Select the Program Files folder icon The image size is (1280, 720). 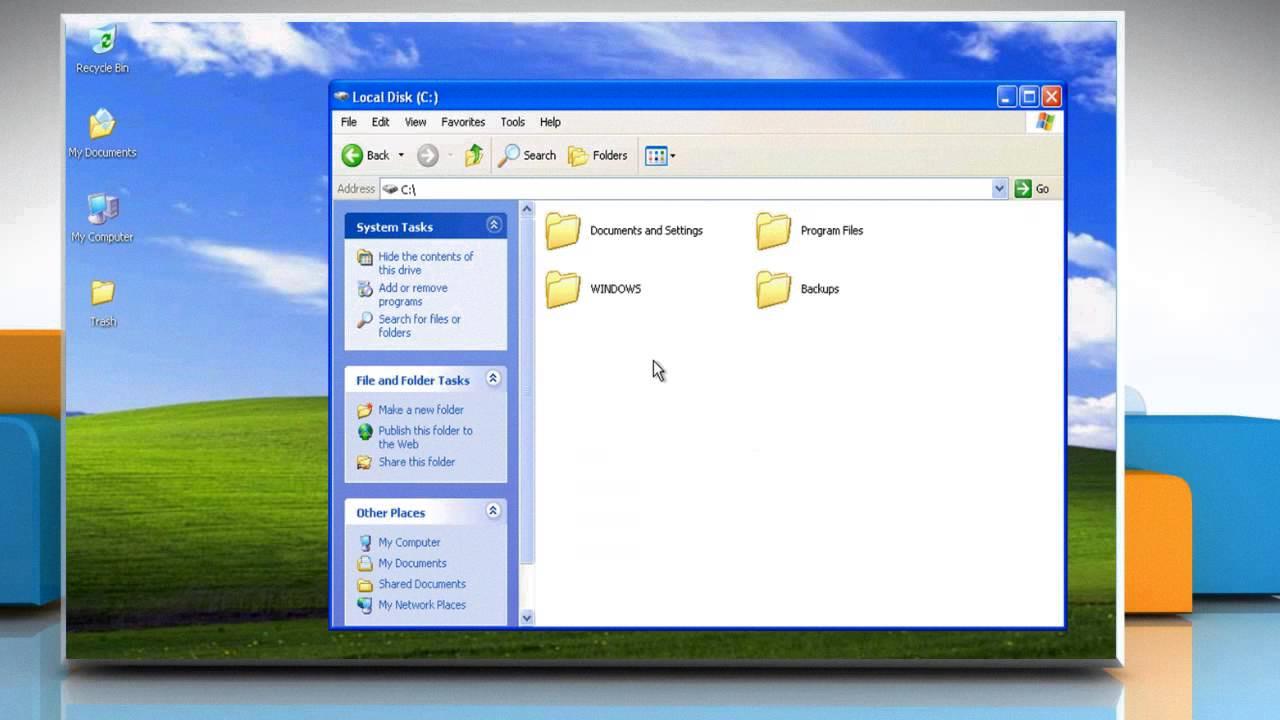[x=773, y=231]
